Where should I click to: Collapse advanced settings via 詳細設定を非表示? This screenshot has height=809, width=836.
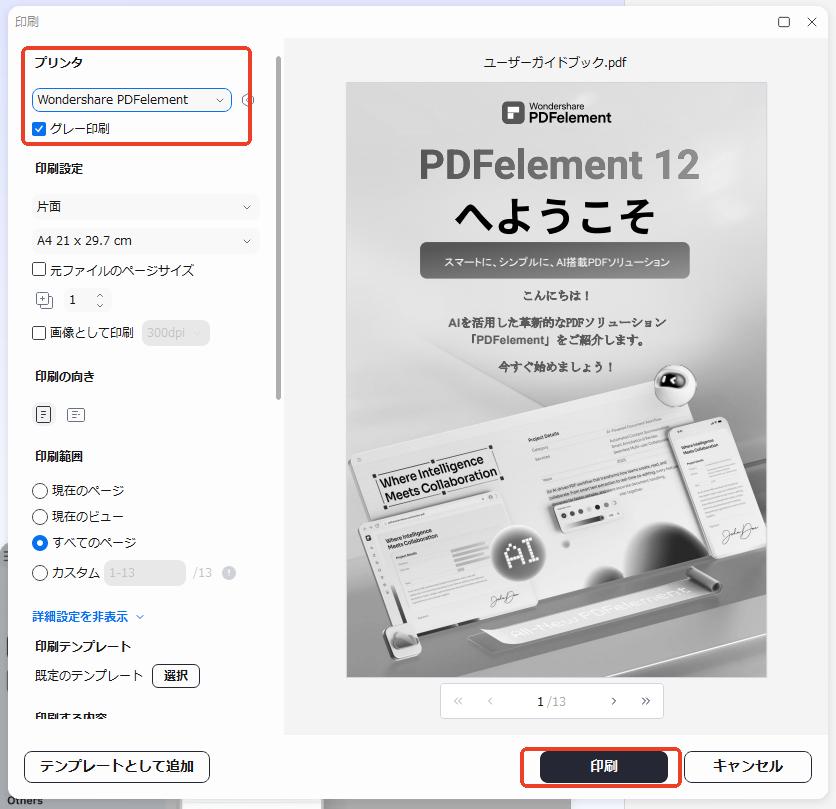[78, 617]
